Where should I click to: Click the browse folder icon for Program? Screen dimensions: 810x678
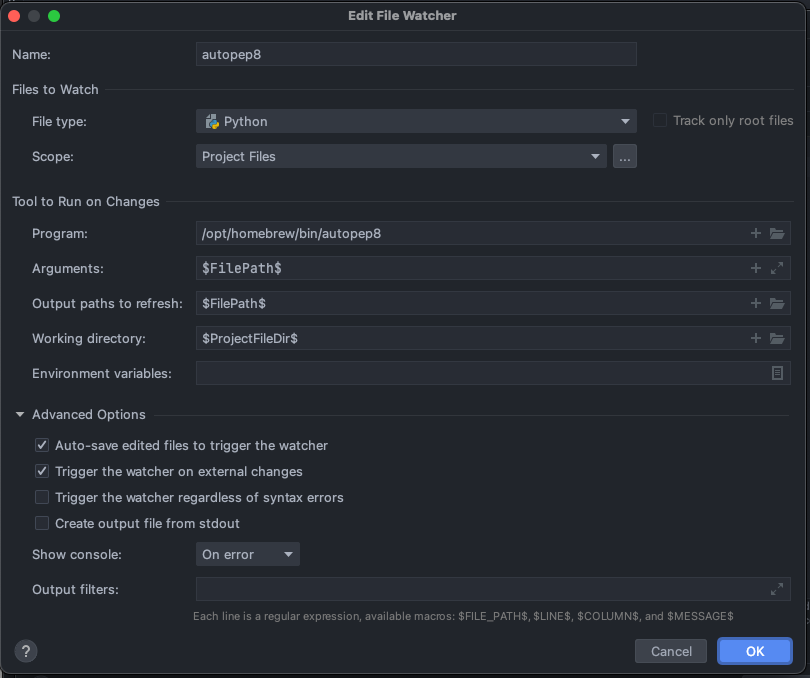[x=777, y=233]
